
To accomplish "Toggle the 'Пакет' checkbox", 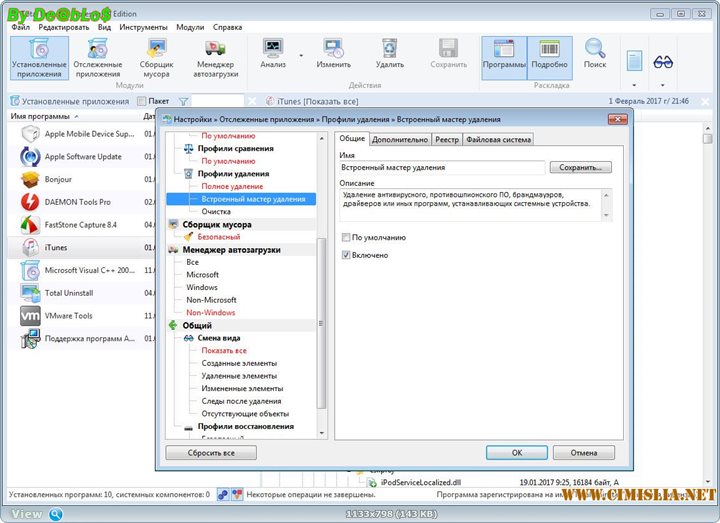I will [x=141, y=101].
